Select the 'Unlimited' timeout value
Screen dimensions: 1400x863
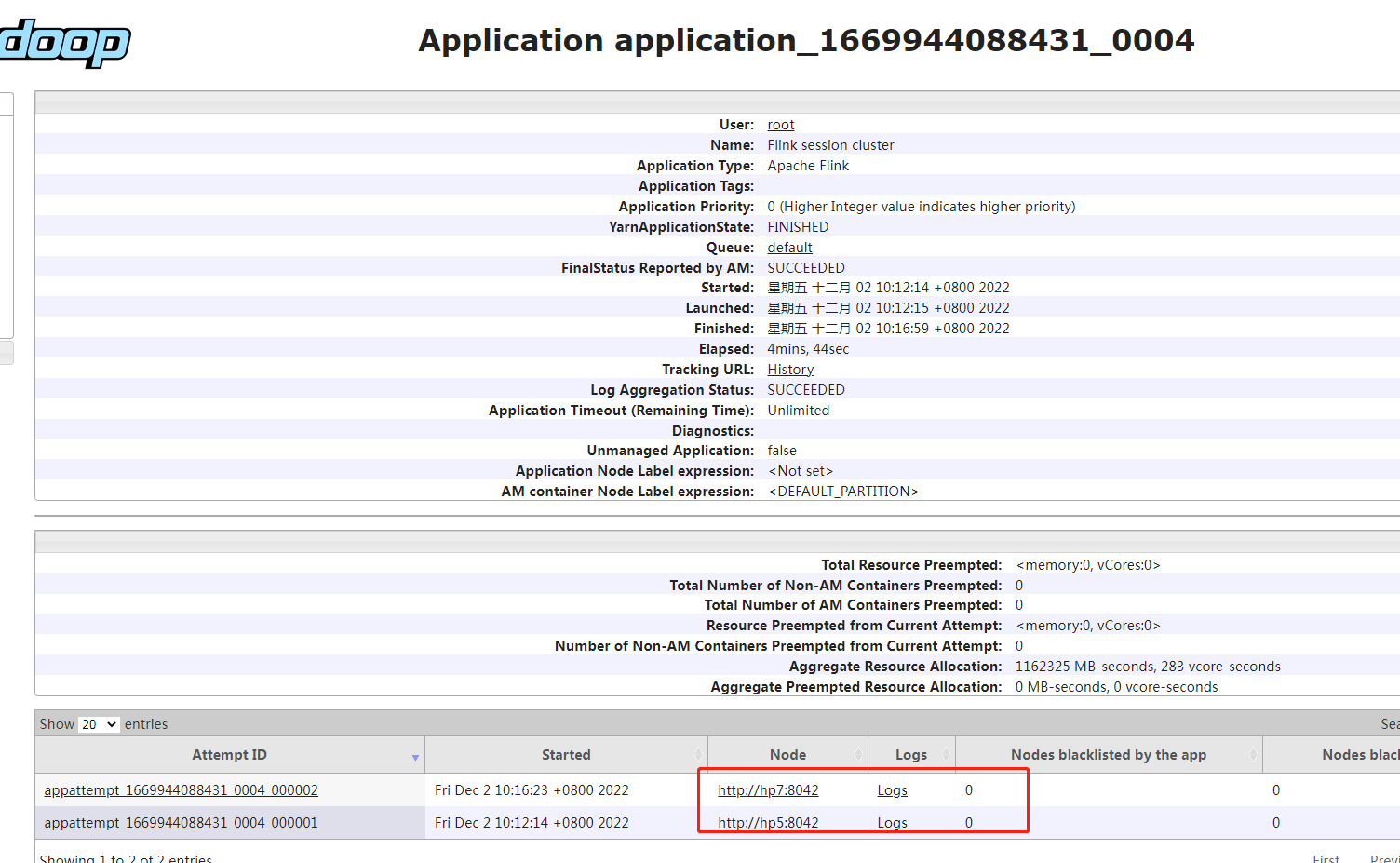click(798, 411)
